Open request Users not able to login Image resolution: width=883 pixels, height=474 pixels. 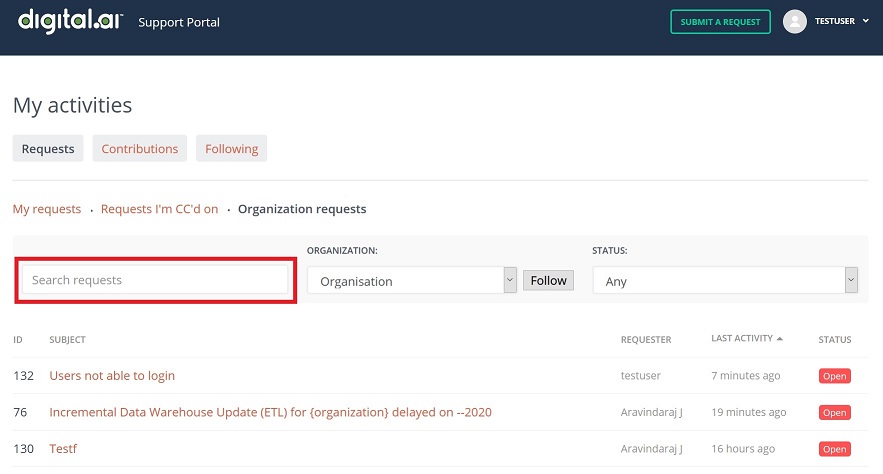[112, 376]
